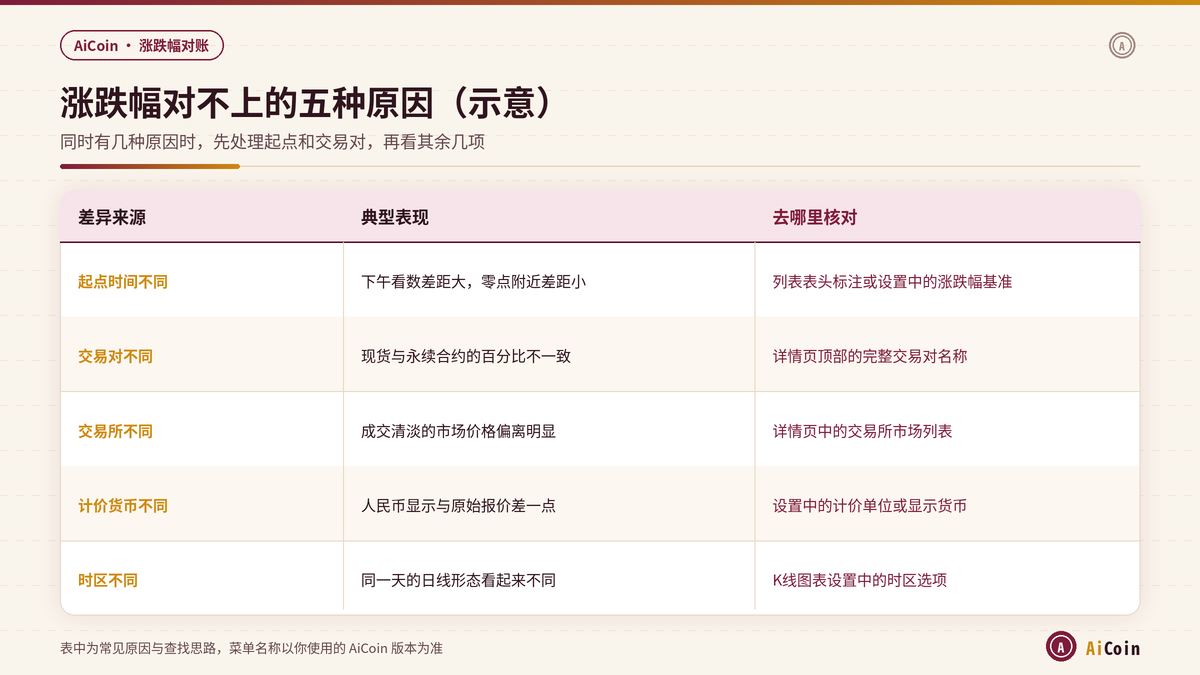Click the AiCoin logo icon at bottom right
Screen dimensions: 1200x675
coord(1061,647)
